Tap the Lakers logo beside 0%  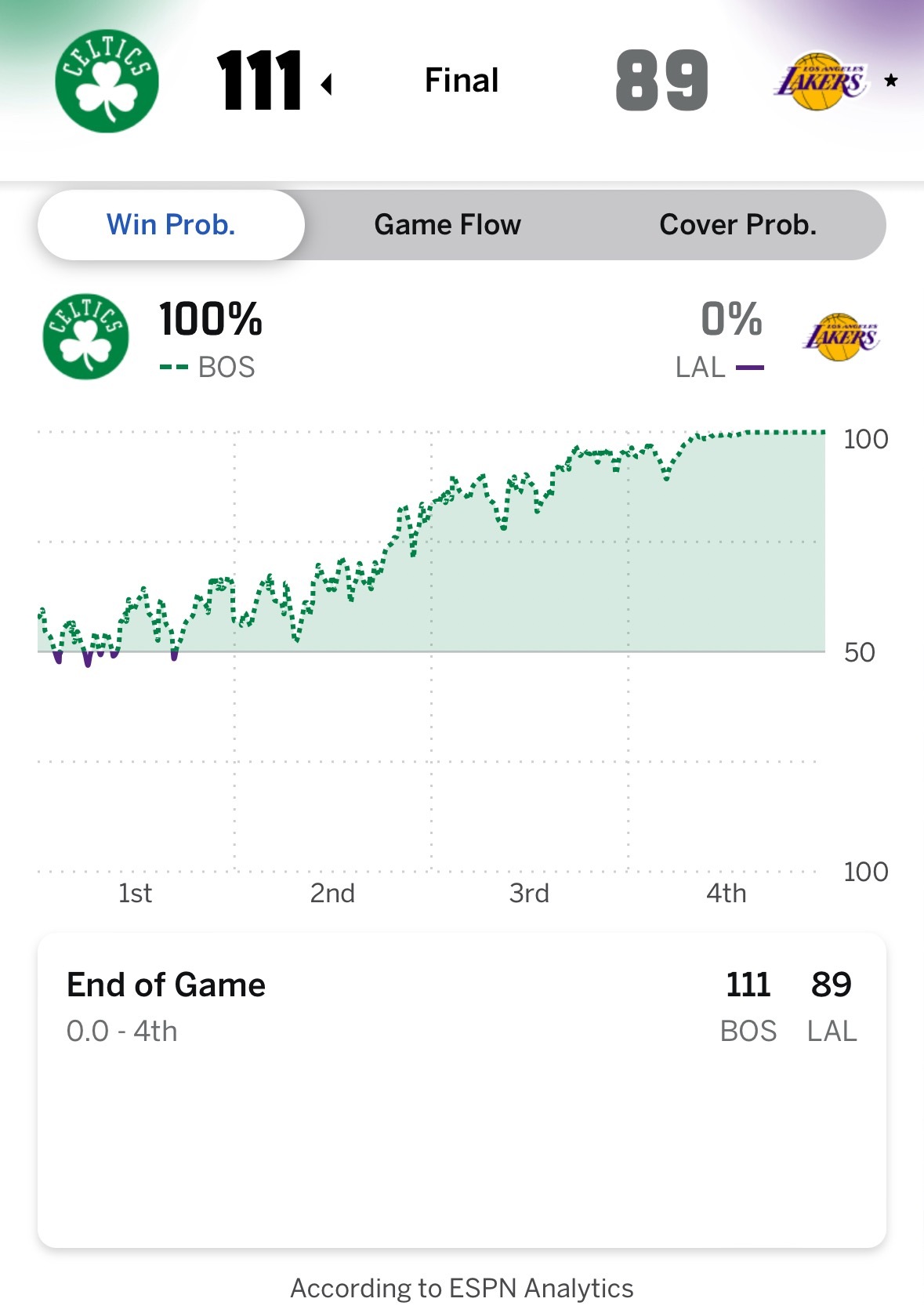pos(840,337)
